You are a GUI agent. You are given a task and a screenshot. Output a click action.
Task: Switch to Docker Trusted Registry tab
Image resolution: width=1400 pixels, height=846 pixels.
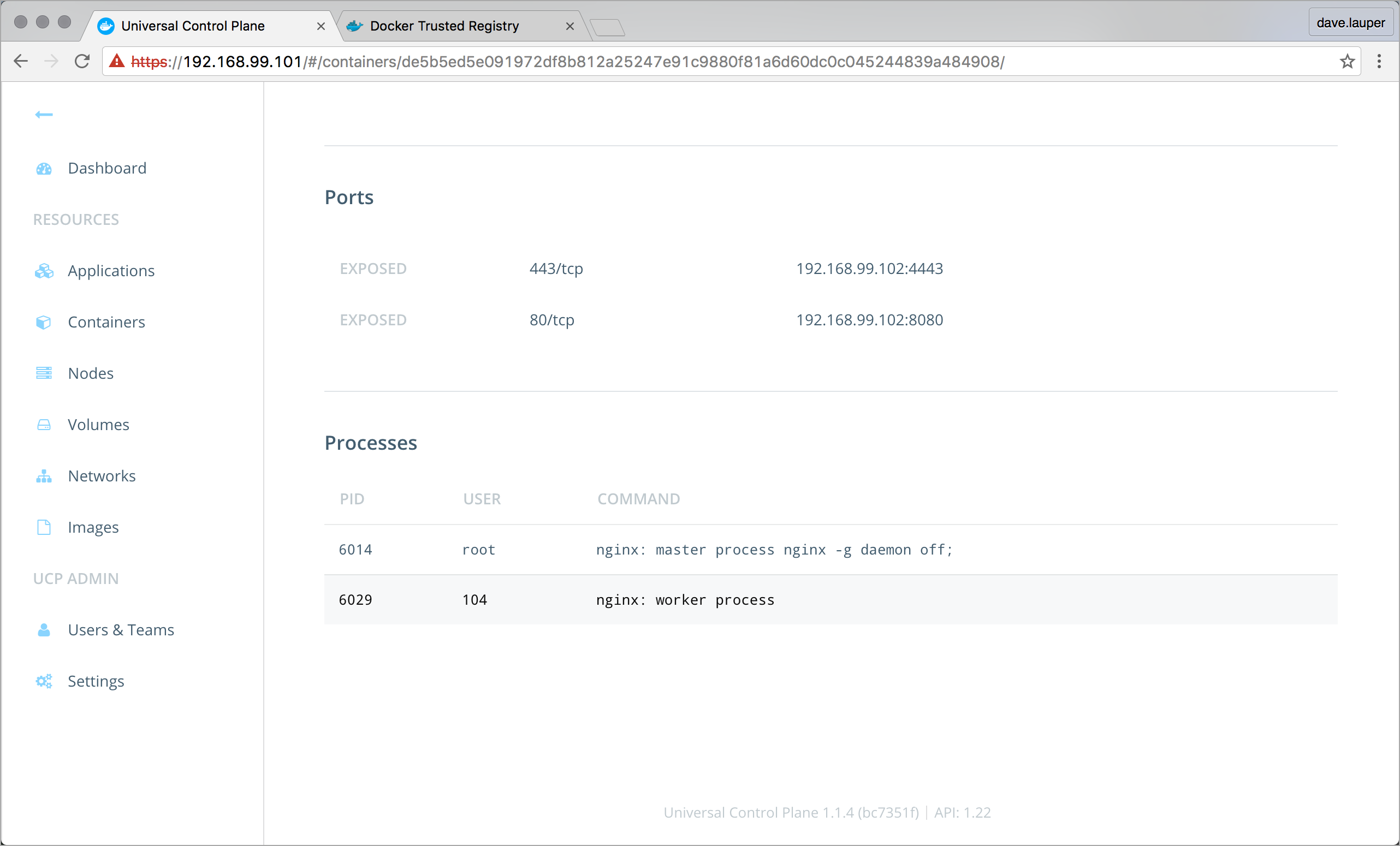[444, 26]
